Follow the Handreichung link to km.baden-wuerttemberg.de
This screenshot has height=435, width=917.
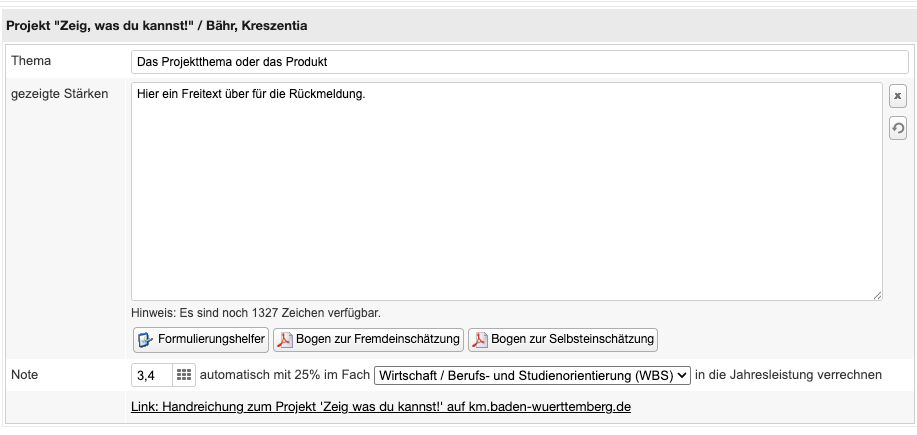point(381,407)
